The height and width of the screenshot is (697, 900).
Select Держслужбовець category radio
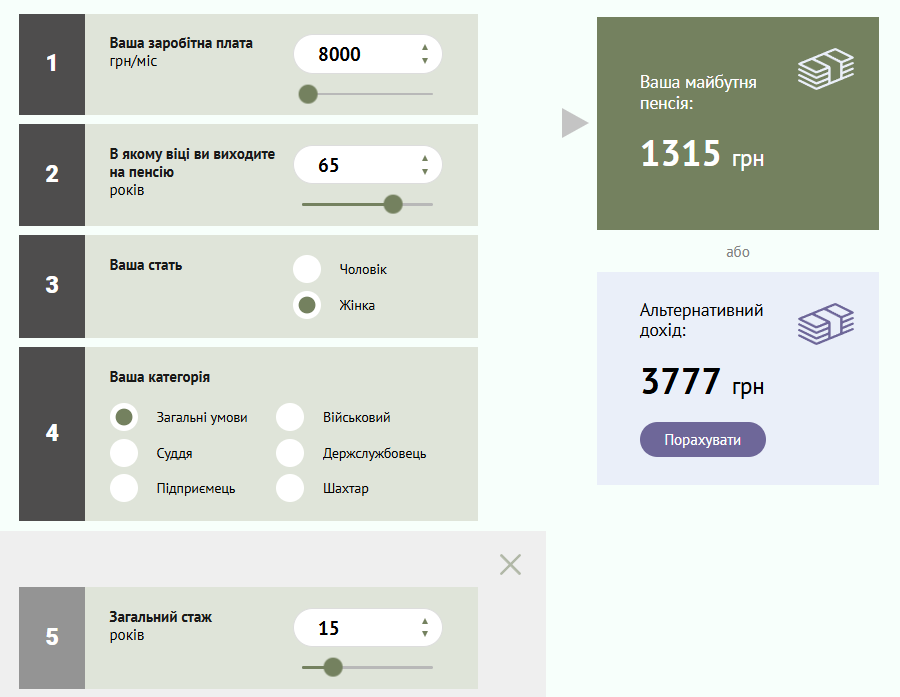pyautogui.click(x=290, y=453)
